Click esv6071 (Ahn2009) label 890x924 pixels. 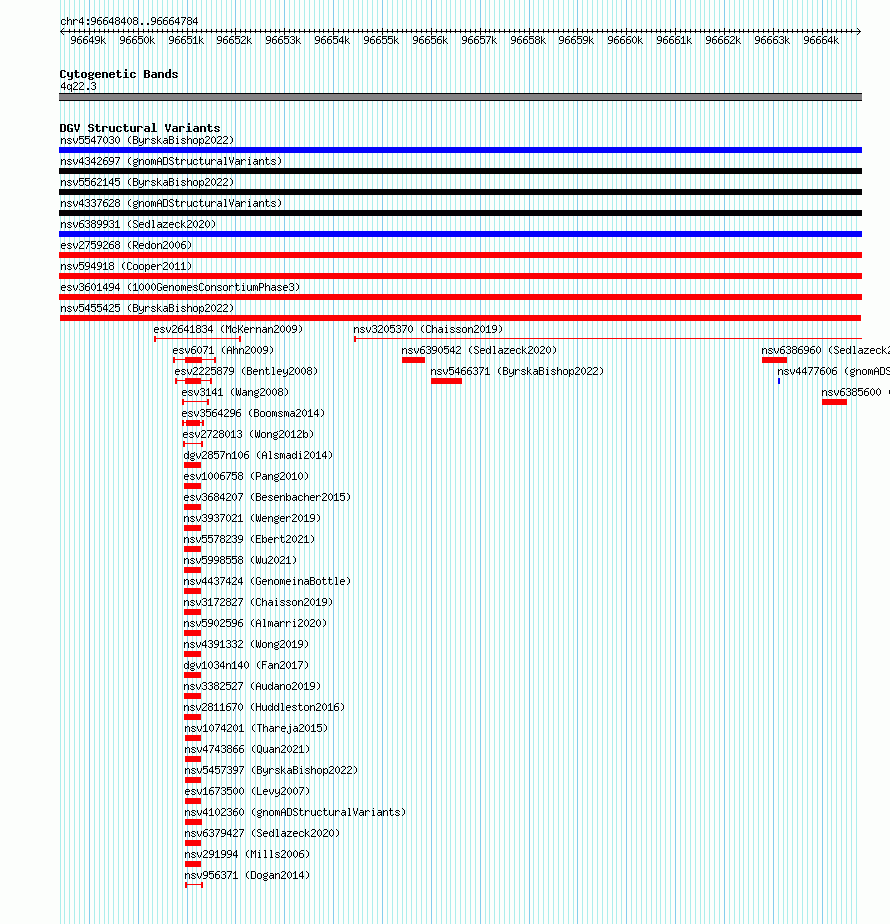click(x=223, y=350)
